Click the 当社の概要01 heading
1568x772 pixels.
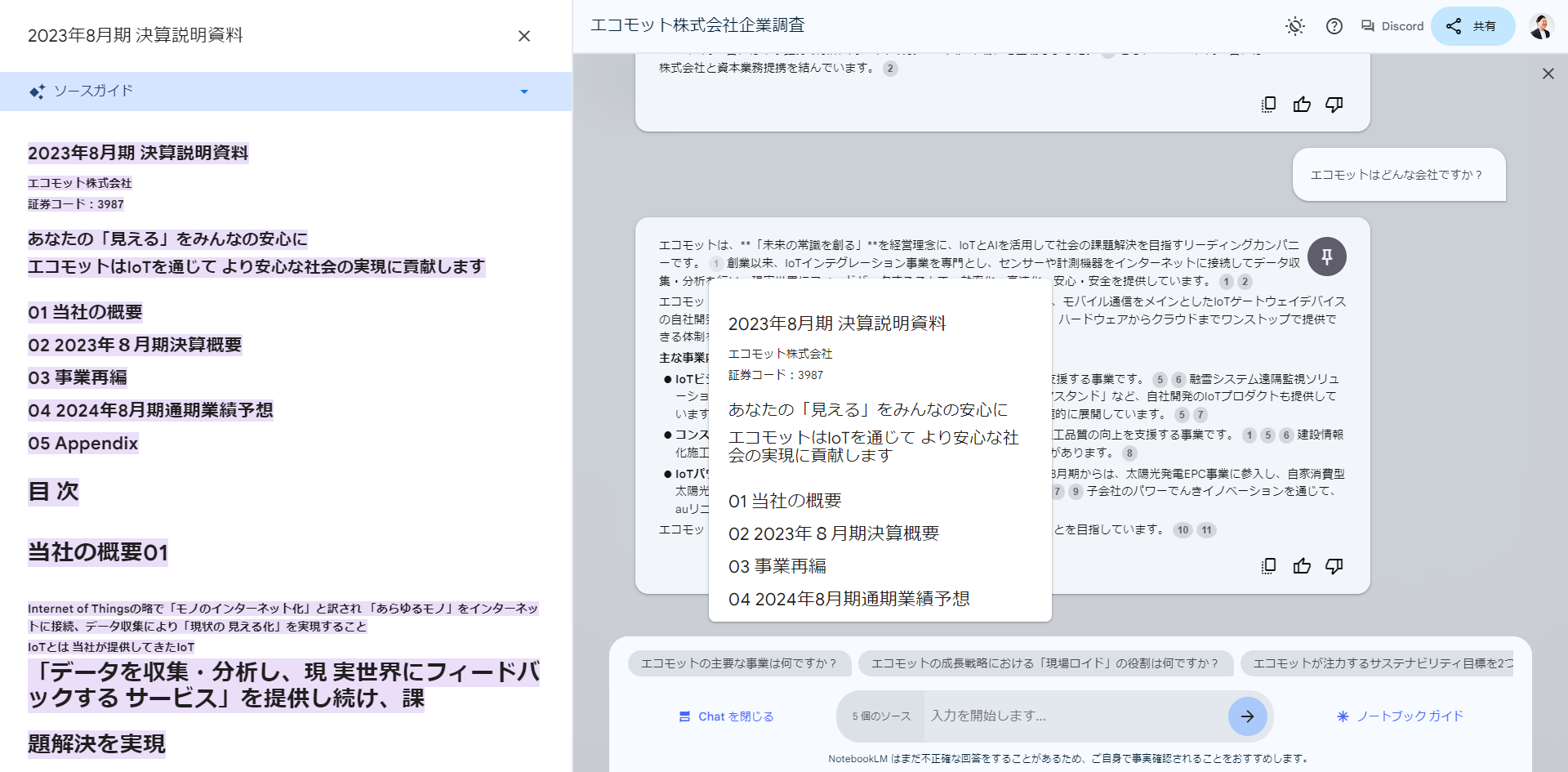tap(98, 552)
